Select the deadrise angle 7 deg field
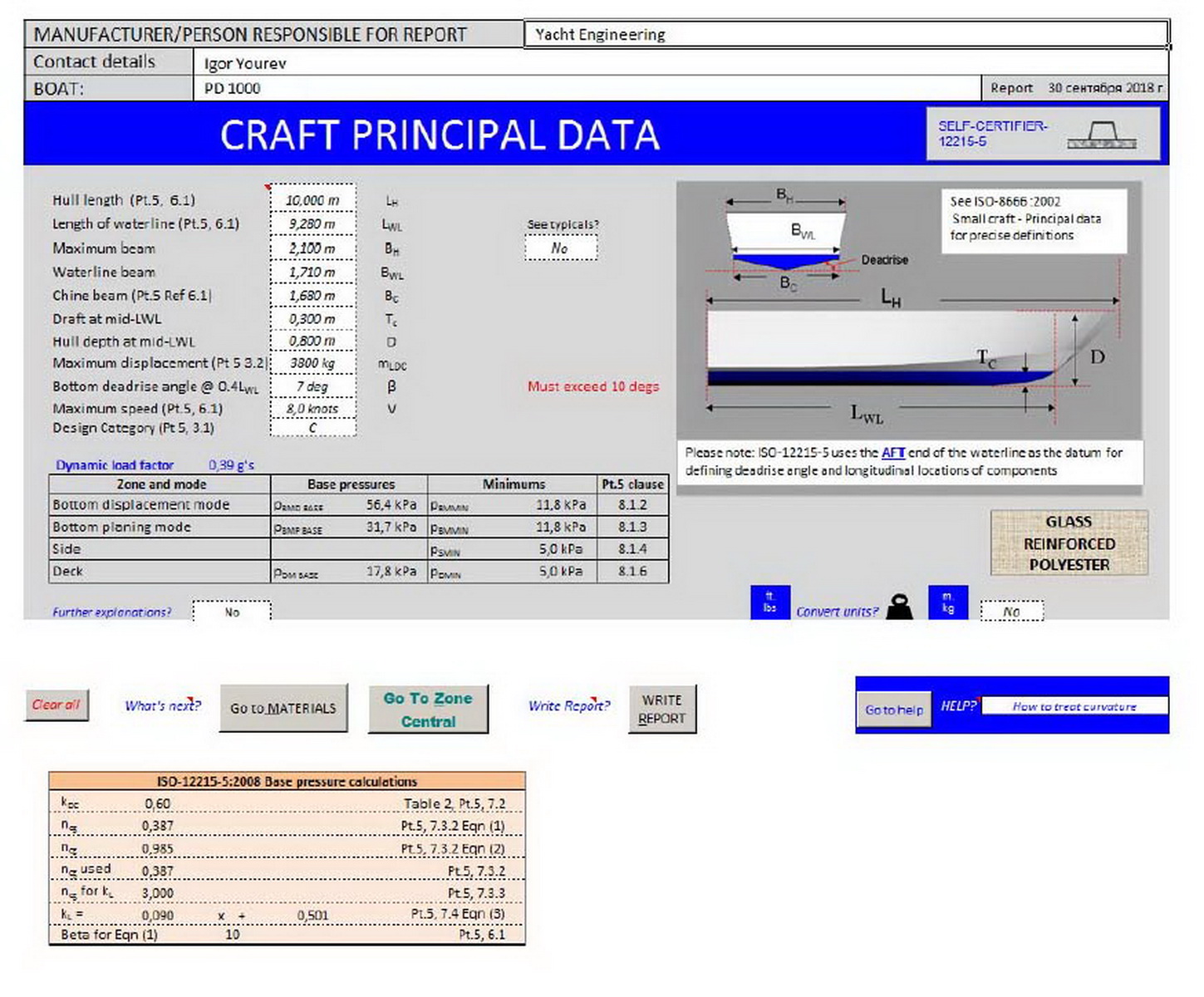This screenshot has height=997, width=1204. point(313,386)
